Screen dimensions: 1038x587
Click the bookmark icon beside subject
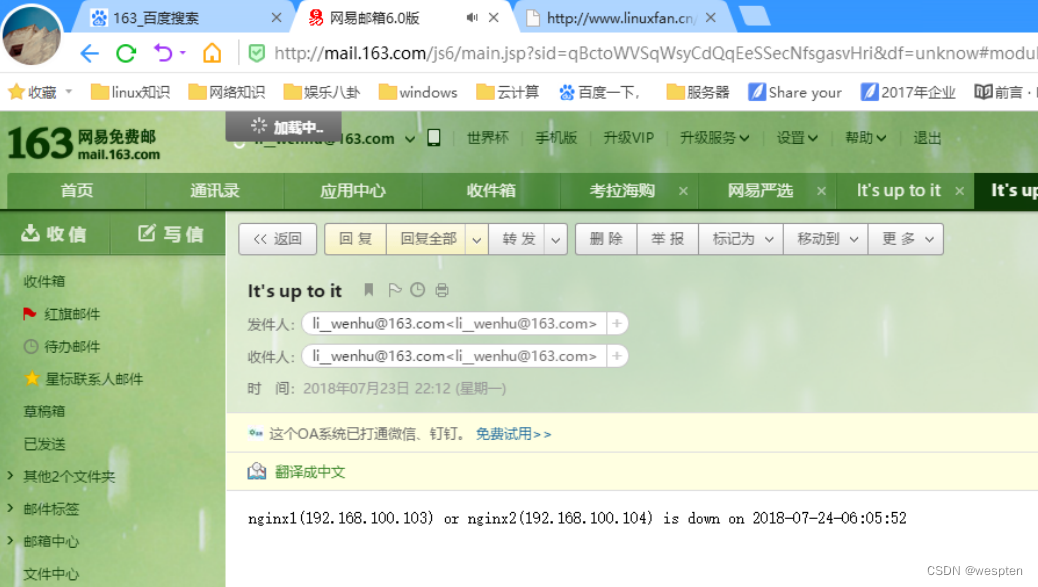tap(369, 290)
